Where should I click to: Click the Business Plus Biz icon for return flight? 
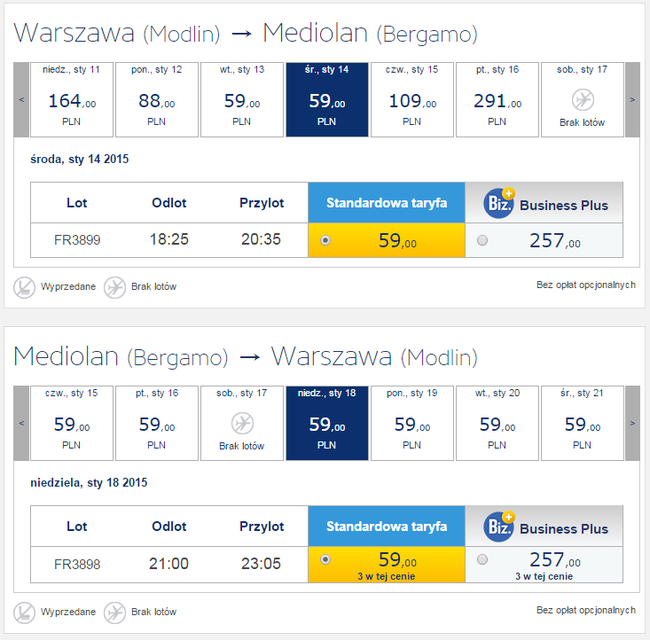pos(498,526)
